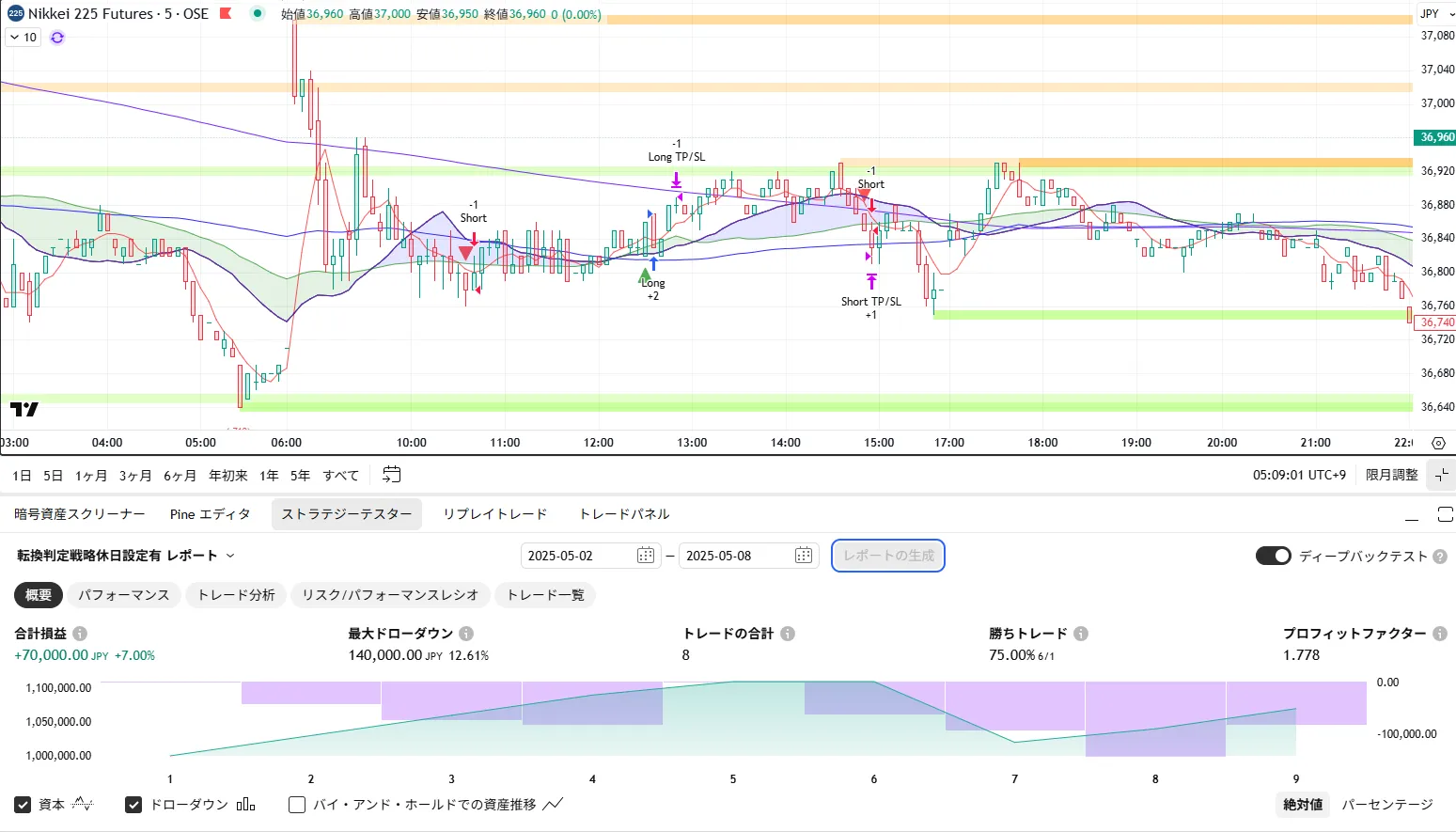
Task: Click the Long TP/SL -1 trade label
Action: (677, 150)
